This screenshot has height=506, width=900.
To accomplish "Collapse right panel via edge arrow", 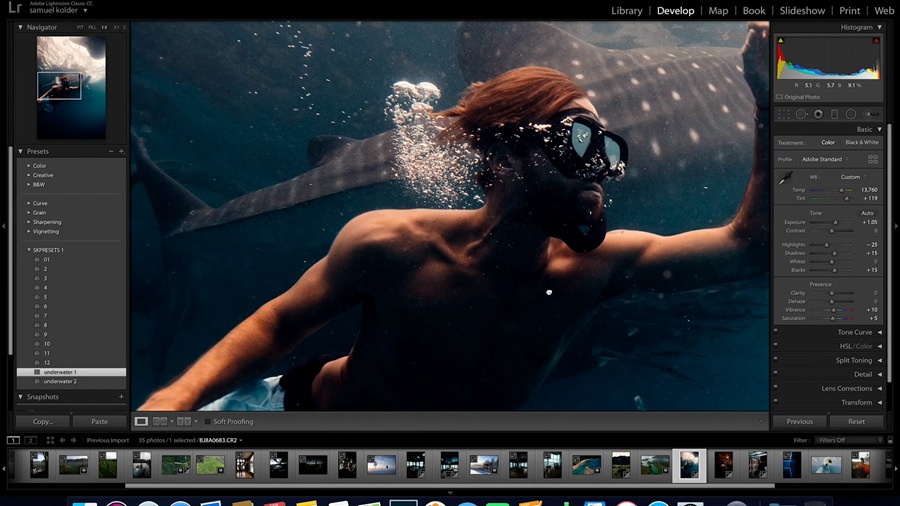I will point(897,226).
